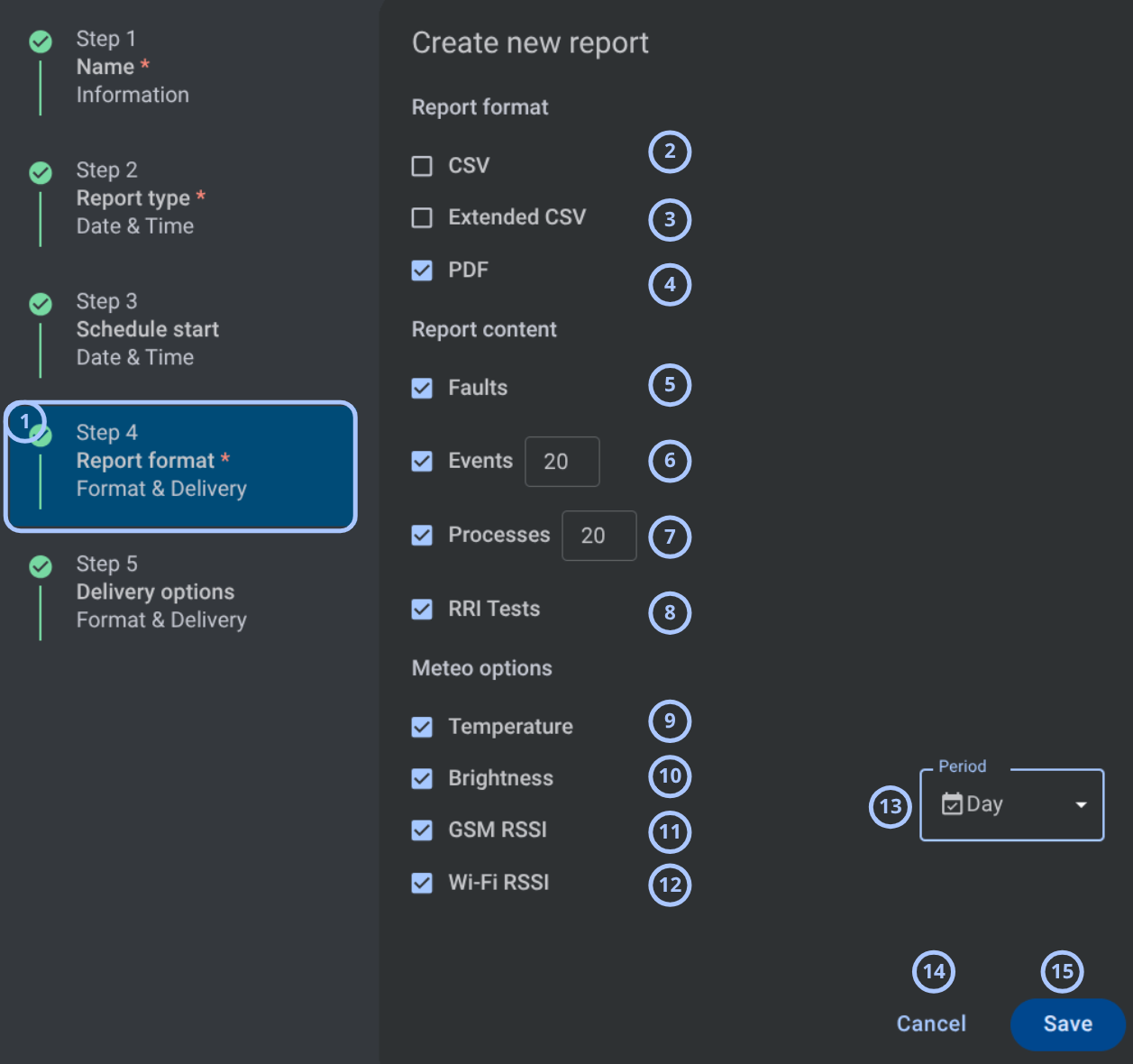The height and width of the screenshot is (1064, 1133).
Task: Uncheck the Brightness checkbox
Action: pyautogui.click(x=422, y=778)
